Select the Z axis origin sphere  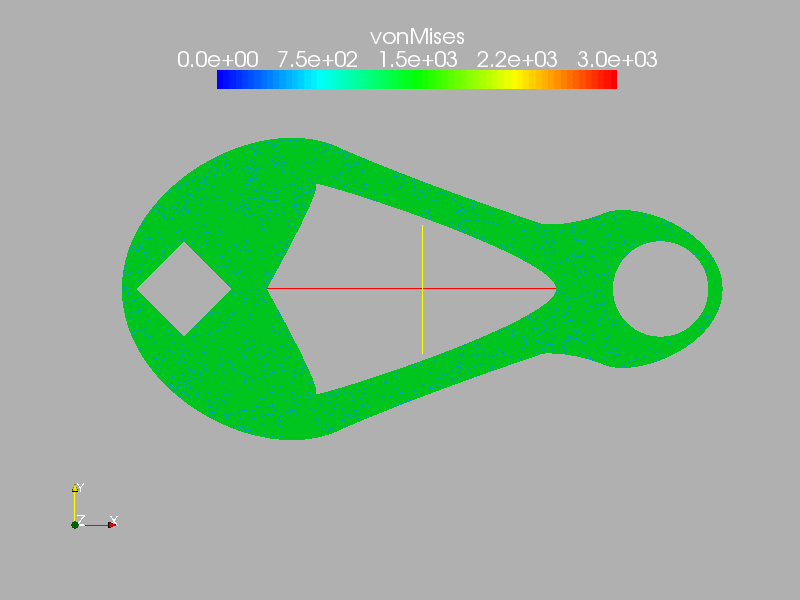coord(75,524)
